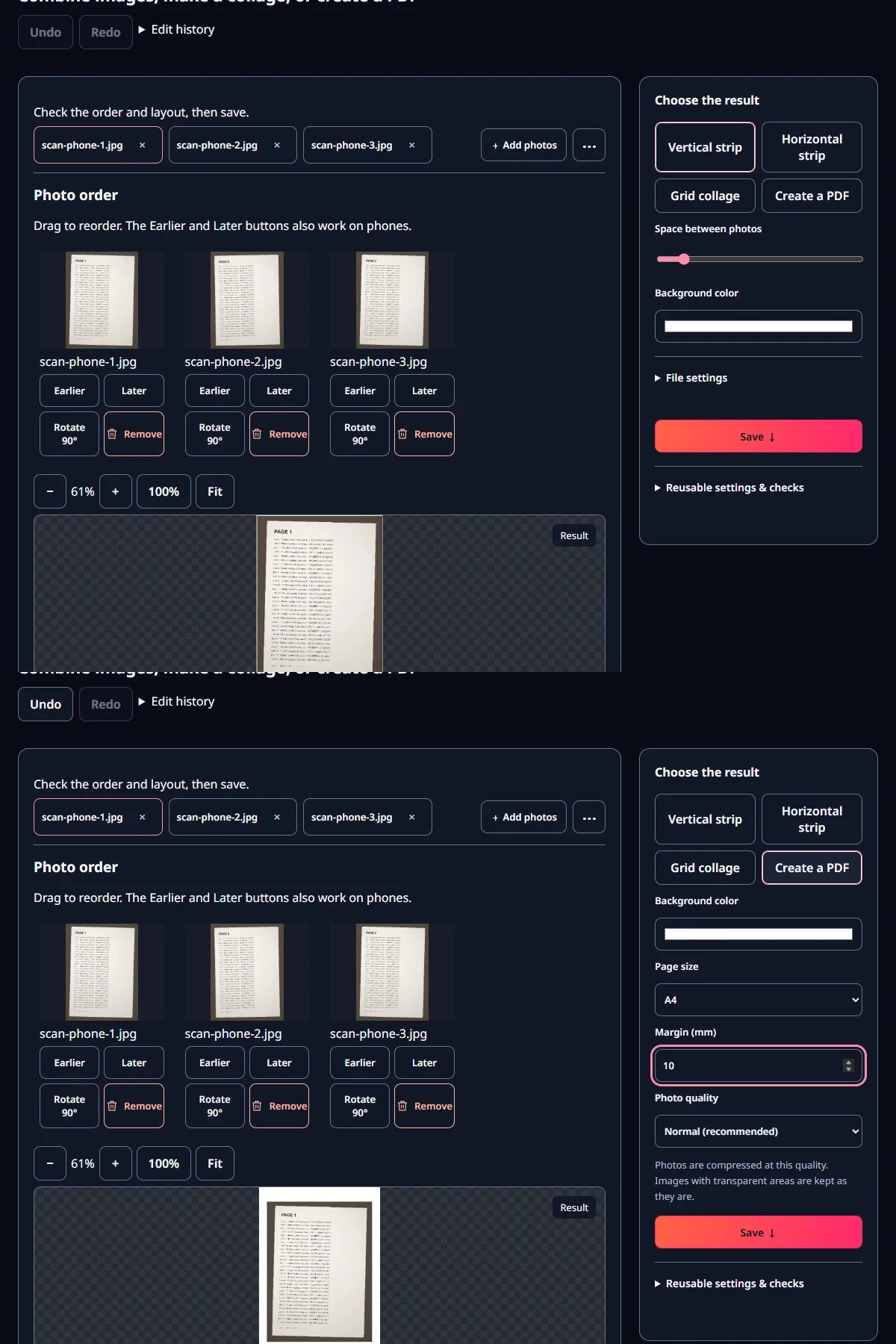Image resolution: width=896 pixels, height=1344 pixels.
Task: Expand the File settings section
Action: (x=691, y=378)
